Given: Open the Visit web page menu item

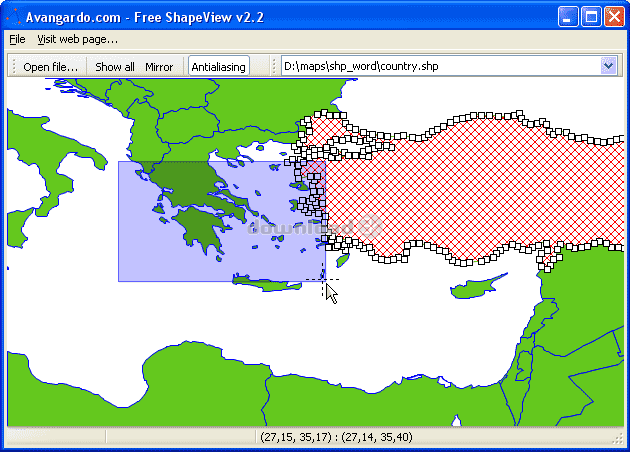Looking at the screenshot, I should click(x=77, y=39).
